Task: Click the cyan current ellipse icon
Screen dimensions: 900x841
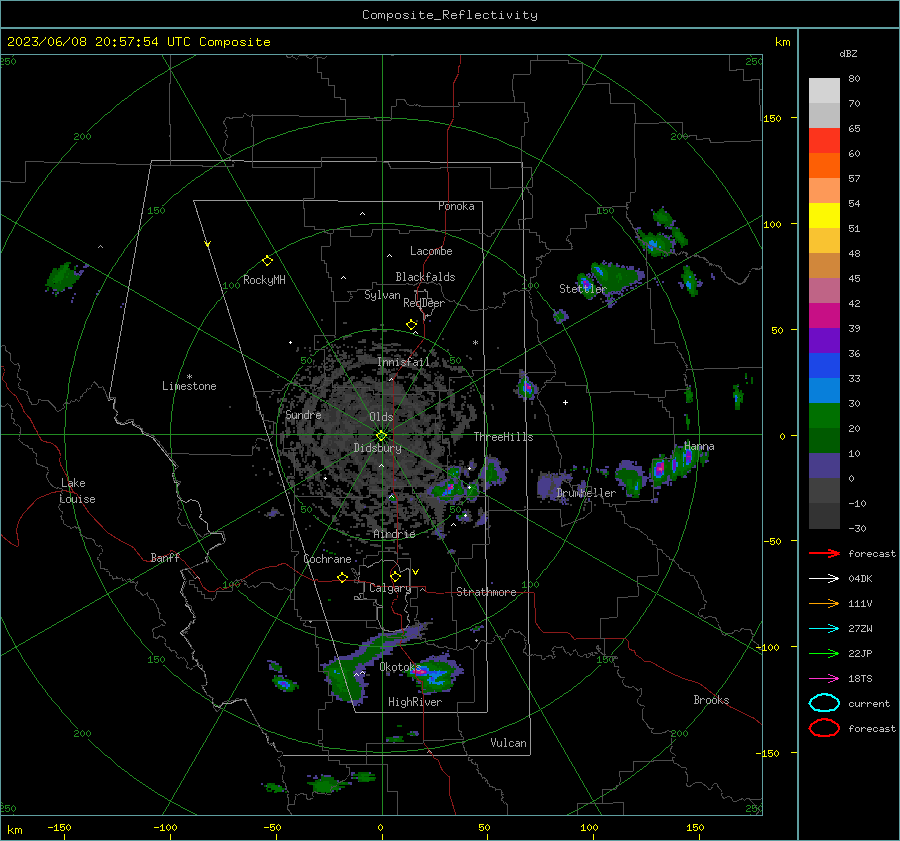Action: click(x=824, y=703)
